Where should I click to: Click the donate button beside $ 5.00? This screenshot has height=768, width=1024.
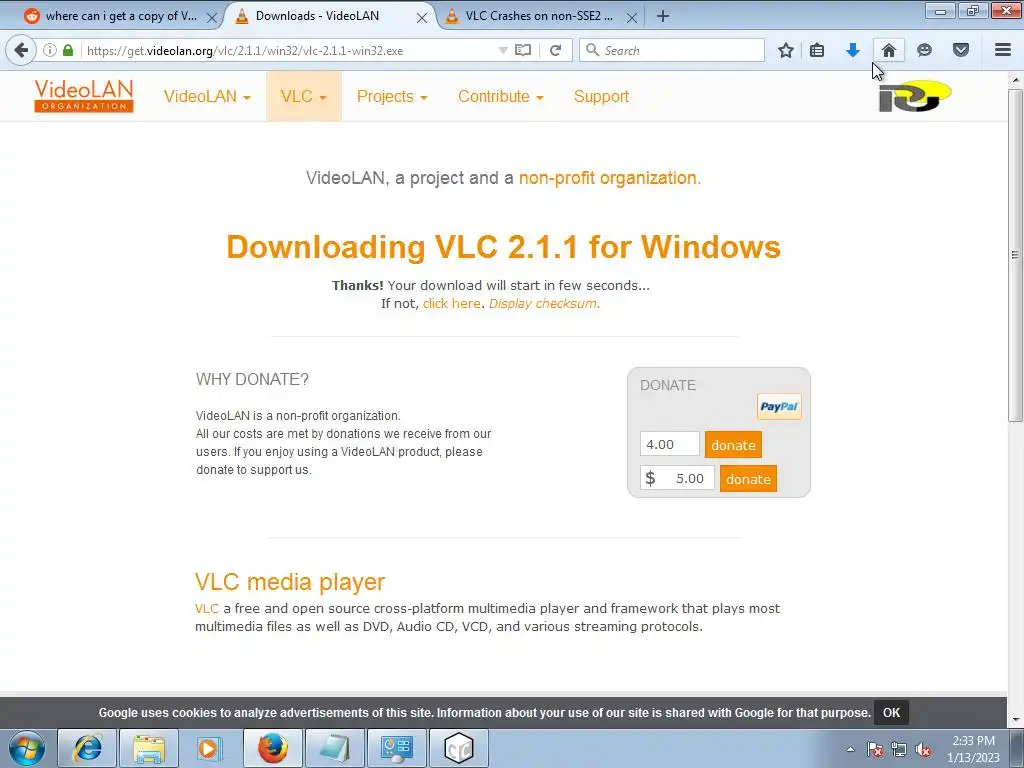(x=748, y=479)
